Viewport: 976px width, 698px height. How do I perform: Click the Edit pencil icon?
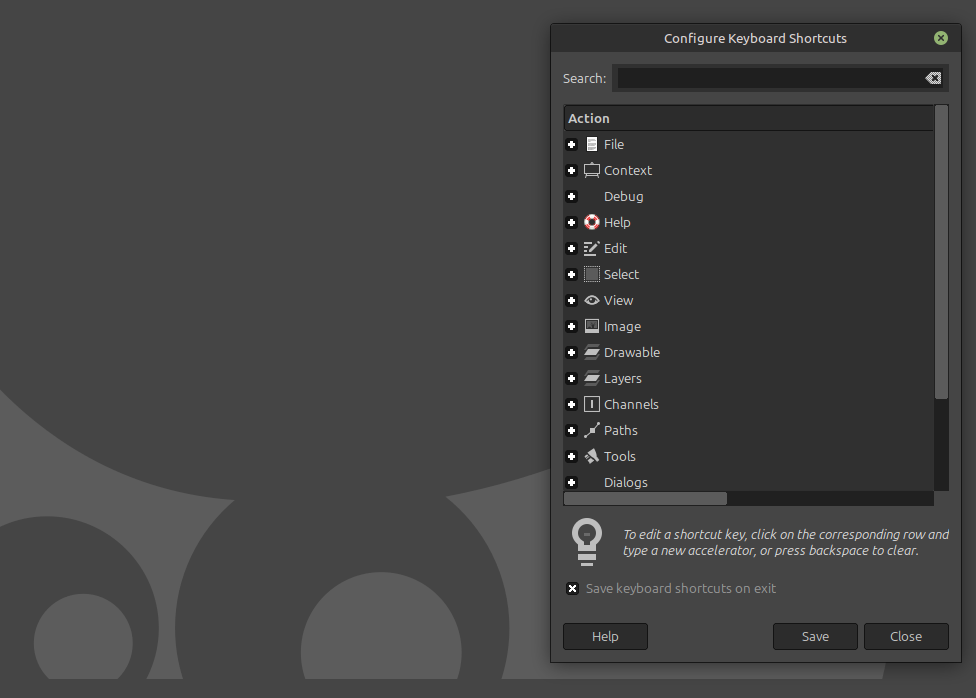tap(591, 248)
